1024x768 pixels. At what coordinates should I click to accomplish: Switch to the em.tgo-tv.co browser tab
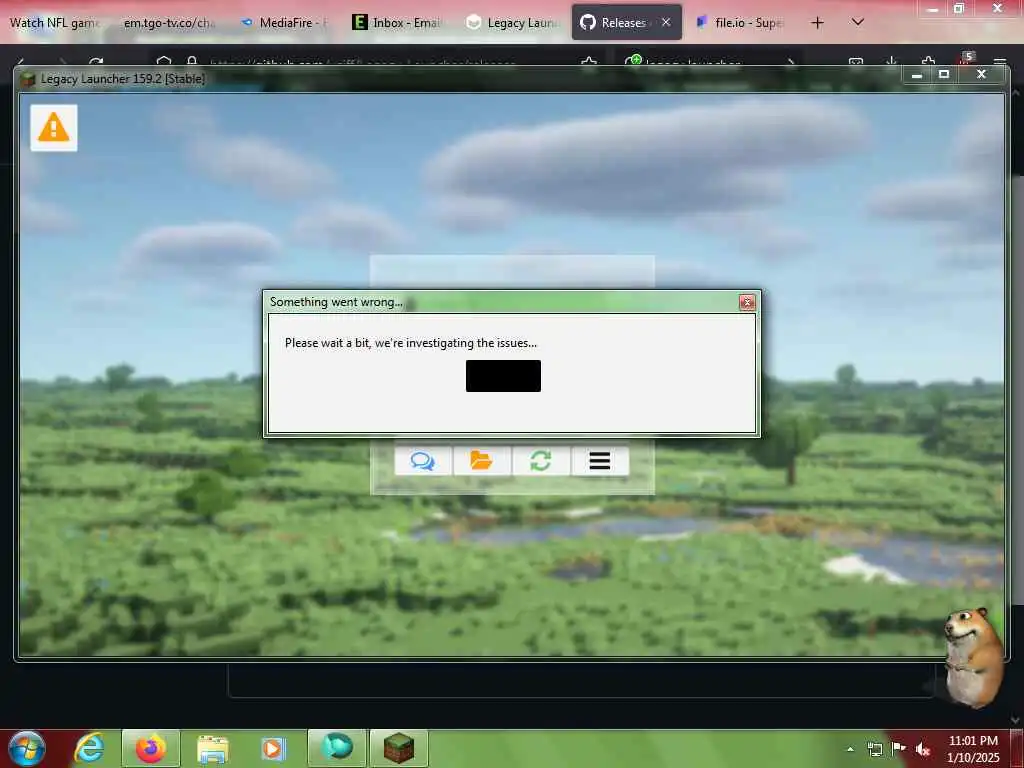click(x=169, y=23)
